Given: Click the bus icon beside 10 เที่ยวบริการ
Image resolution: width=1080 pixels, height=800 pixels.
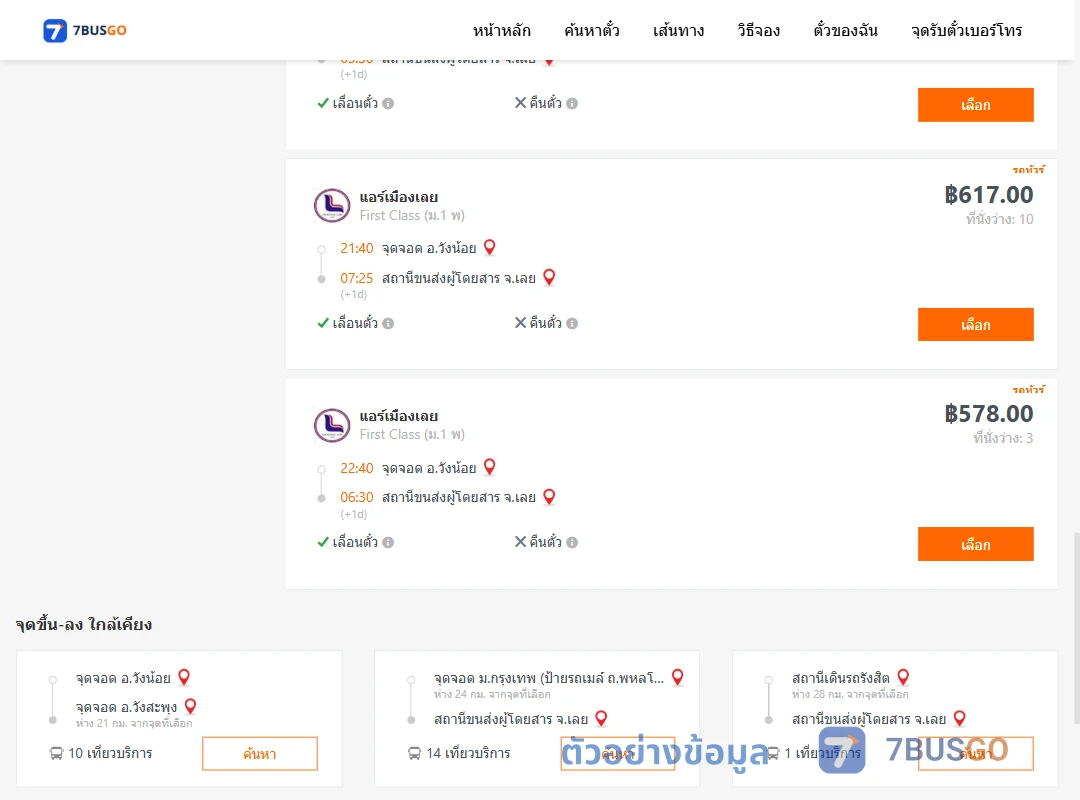Looking at the screenshot, I should pyautogui.click(x=56, y=753).
